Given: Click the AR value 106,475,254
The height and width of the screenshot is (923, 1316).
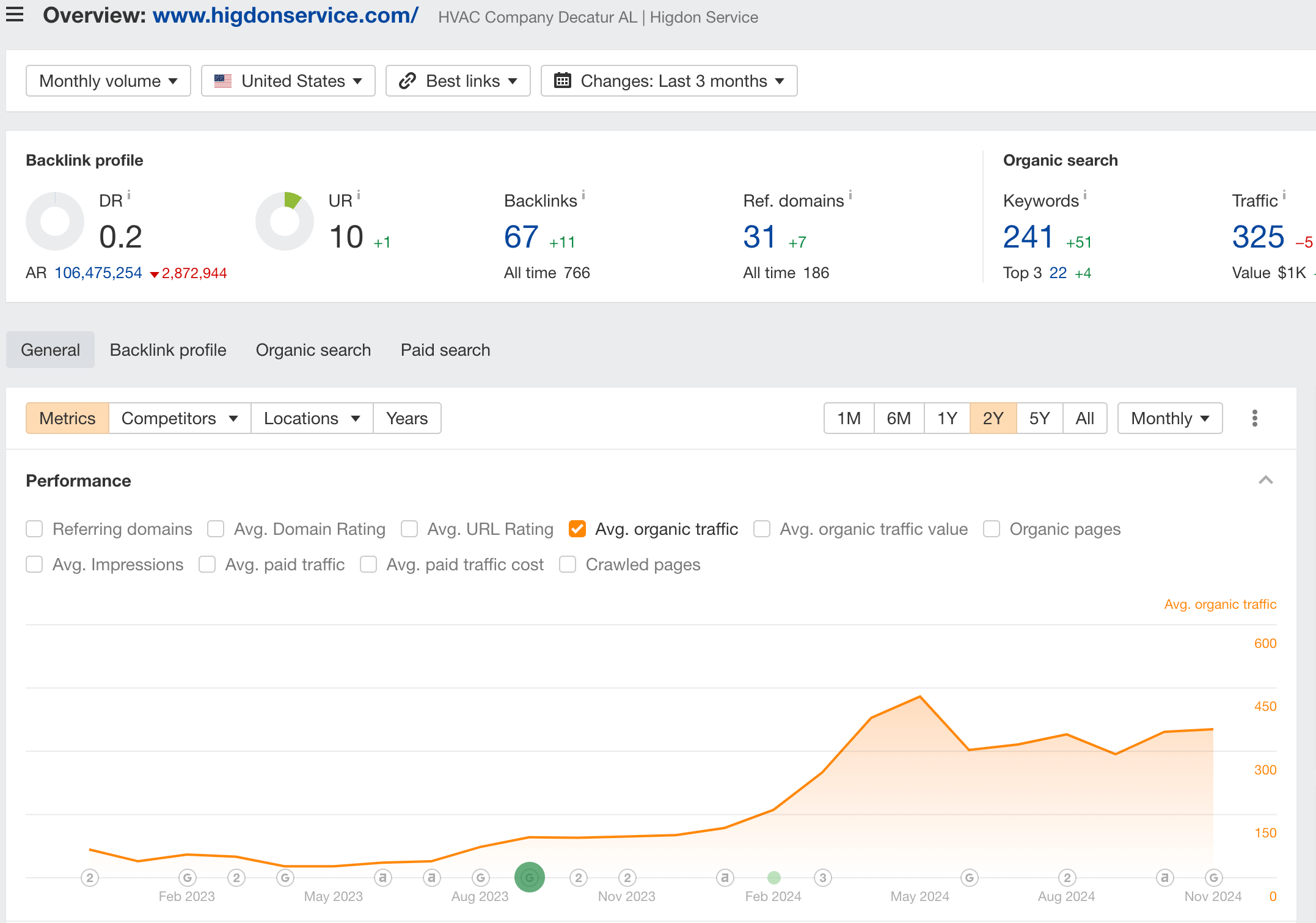Looking at the screenshot, I should 98,273.
